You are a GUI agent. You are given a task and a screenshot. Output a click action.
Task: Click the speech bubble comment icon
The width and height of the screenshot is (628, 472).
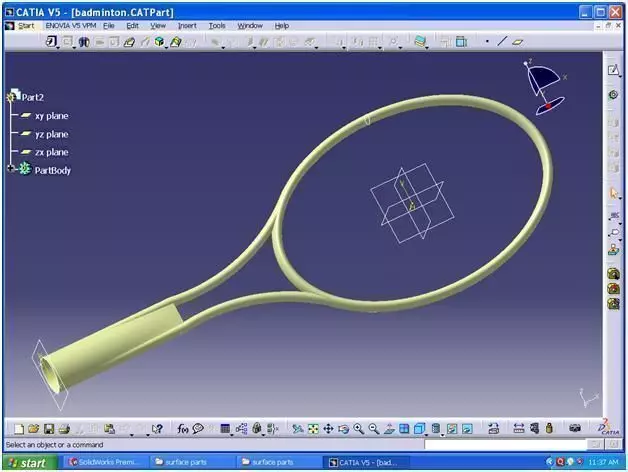pyautogui.click(x=198, y=429)
